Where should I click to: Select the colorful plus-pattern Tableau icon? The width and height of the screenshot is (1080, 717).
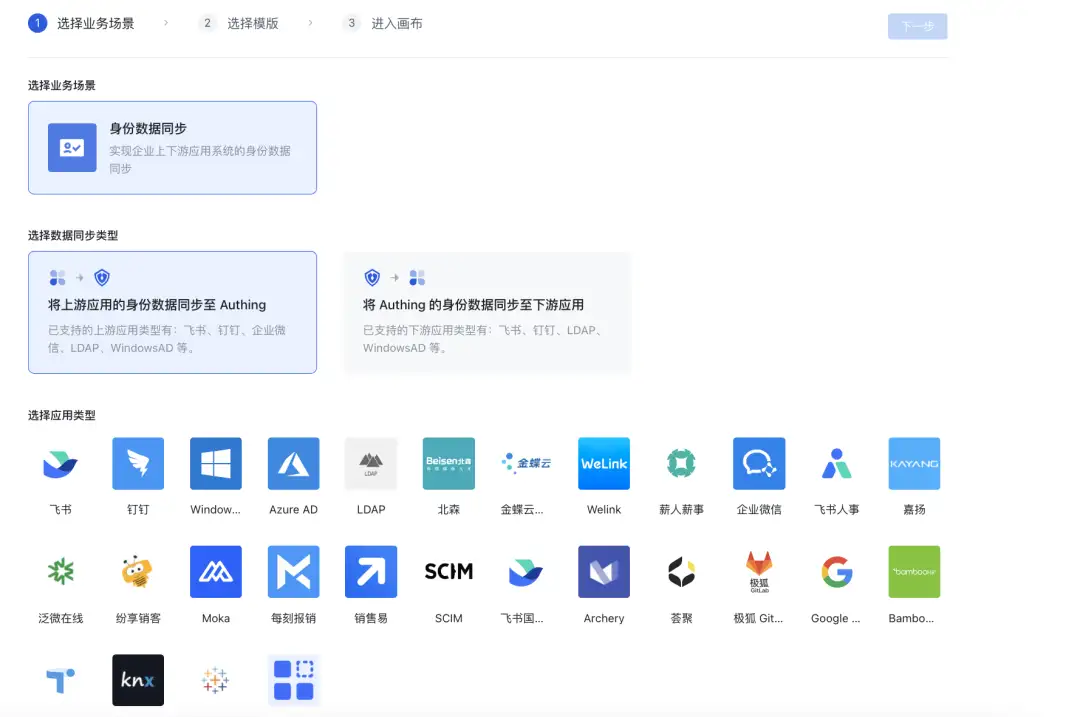coord(216,680)
